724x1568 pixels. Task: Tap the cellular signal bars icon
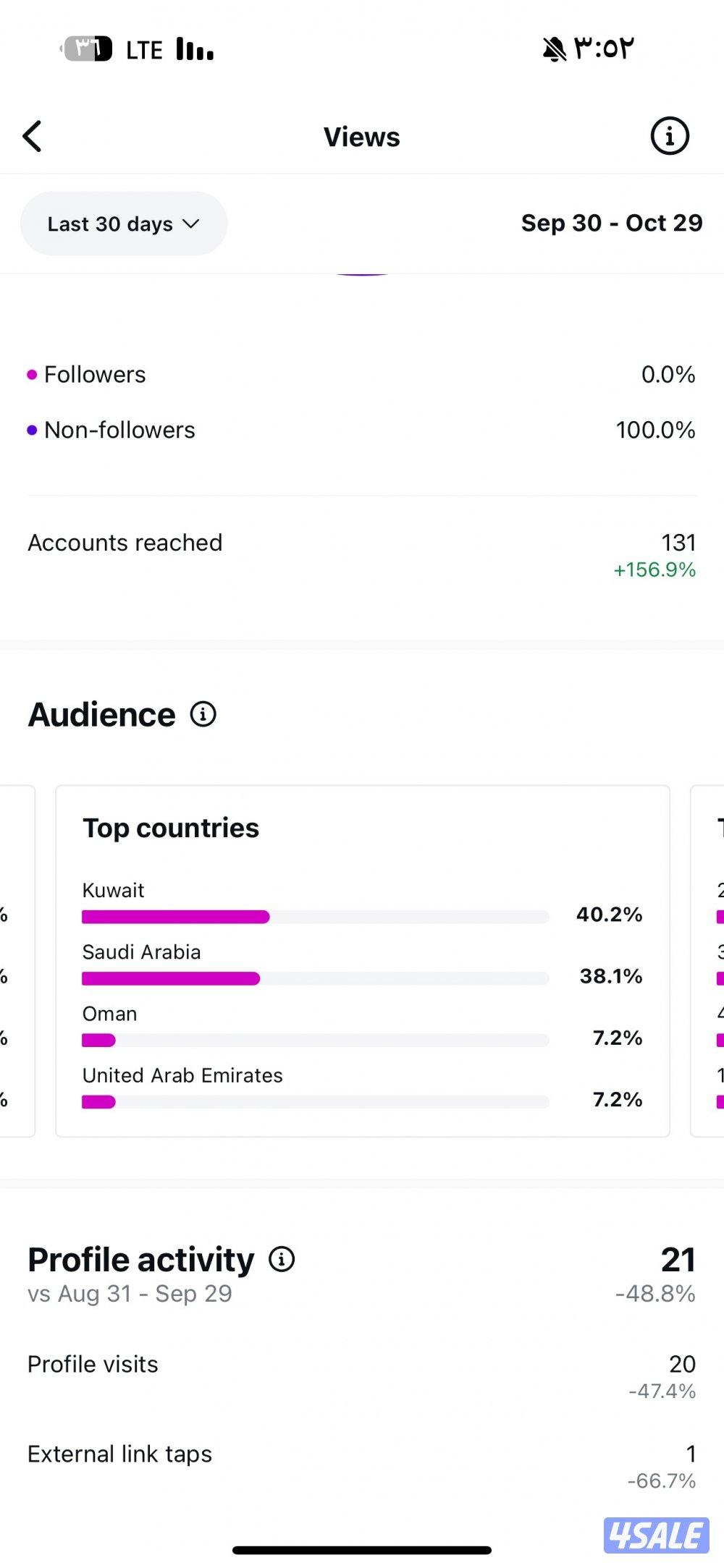click(195, 49)
